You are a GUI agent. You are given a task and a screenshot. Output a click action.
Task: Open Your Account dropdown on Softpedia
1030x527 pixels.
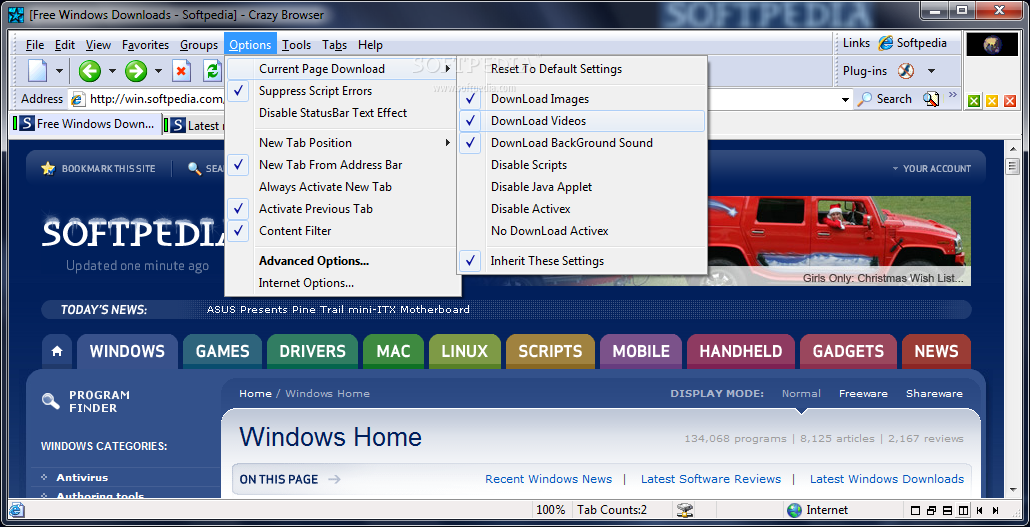(x=931, y=169)
